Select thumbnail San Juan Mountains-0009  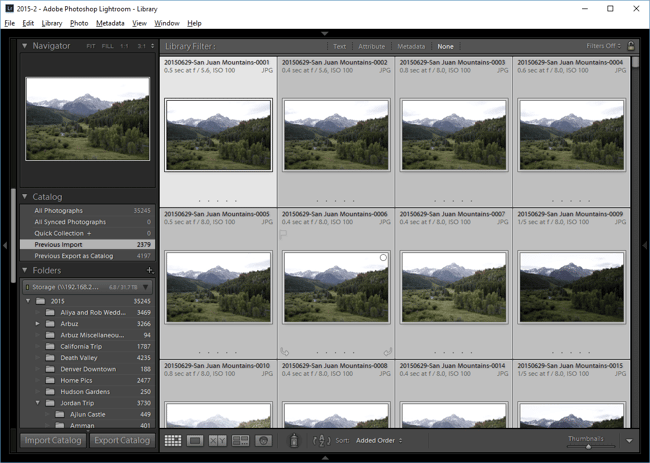pos(572,286)
